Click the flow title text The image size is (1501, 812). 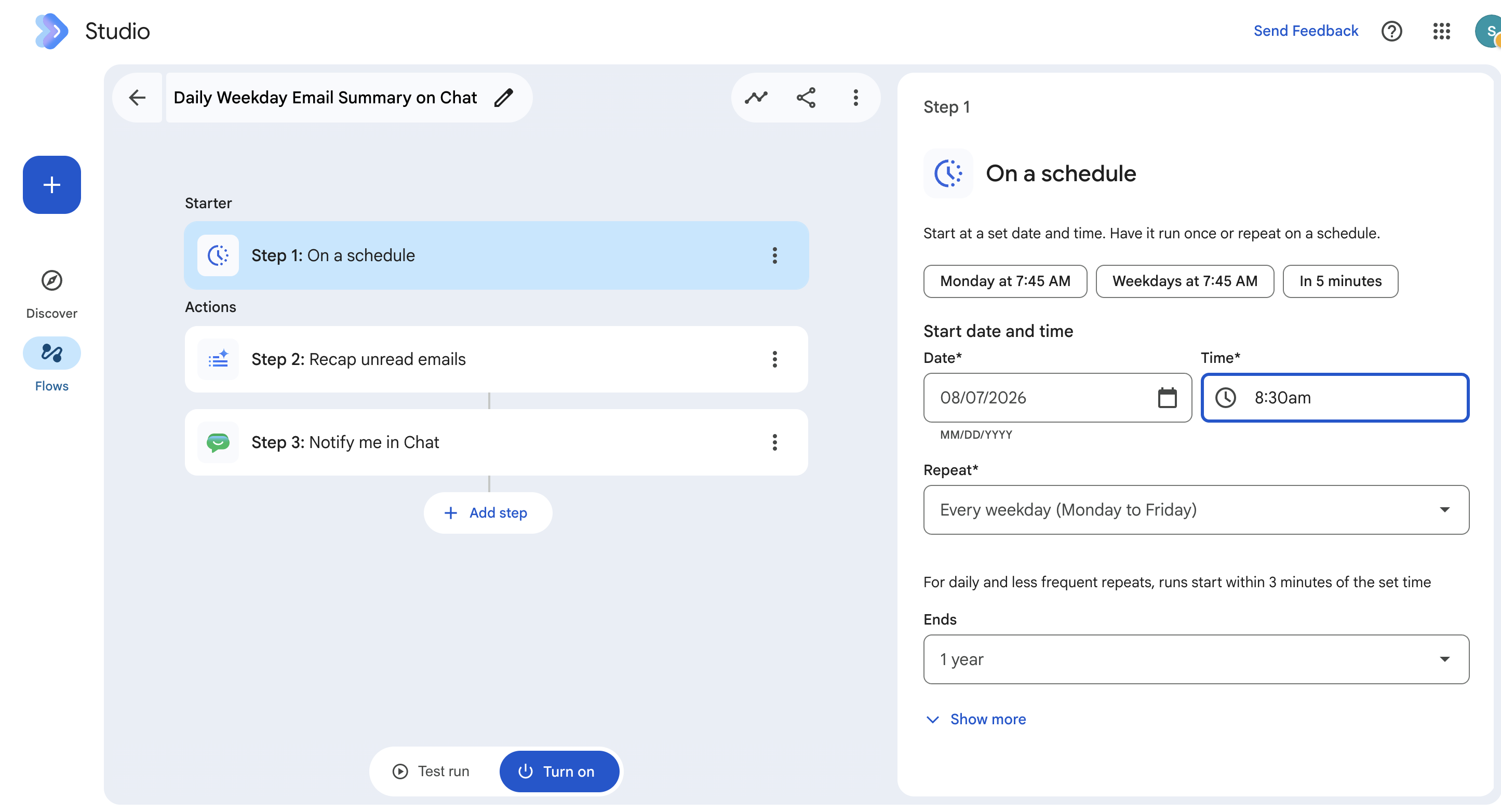tap(325, 97)
